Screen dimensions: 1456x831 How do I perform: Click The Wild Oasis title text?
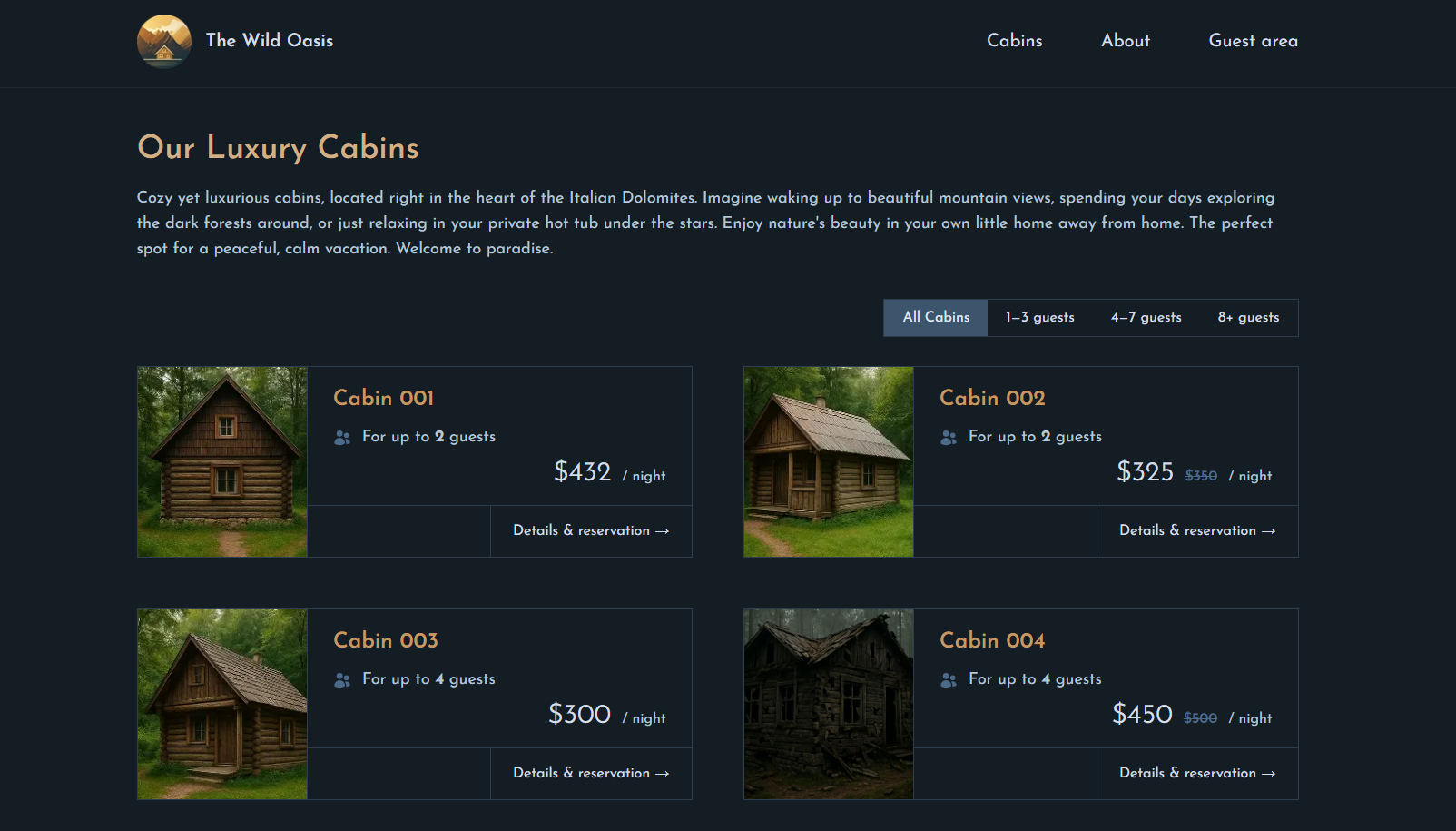(x=270, y=41)
